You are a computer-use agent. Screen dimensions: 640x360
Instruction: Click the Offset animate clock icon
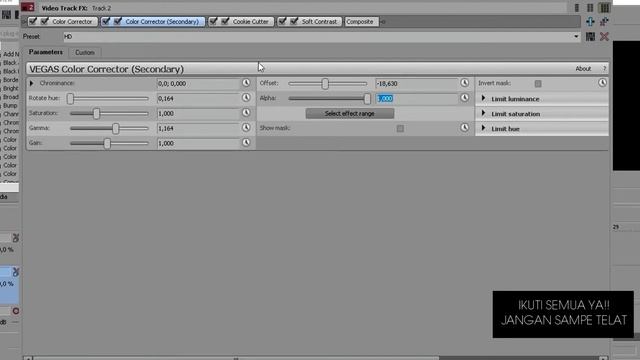[x=464, y=83]
